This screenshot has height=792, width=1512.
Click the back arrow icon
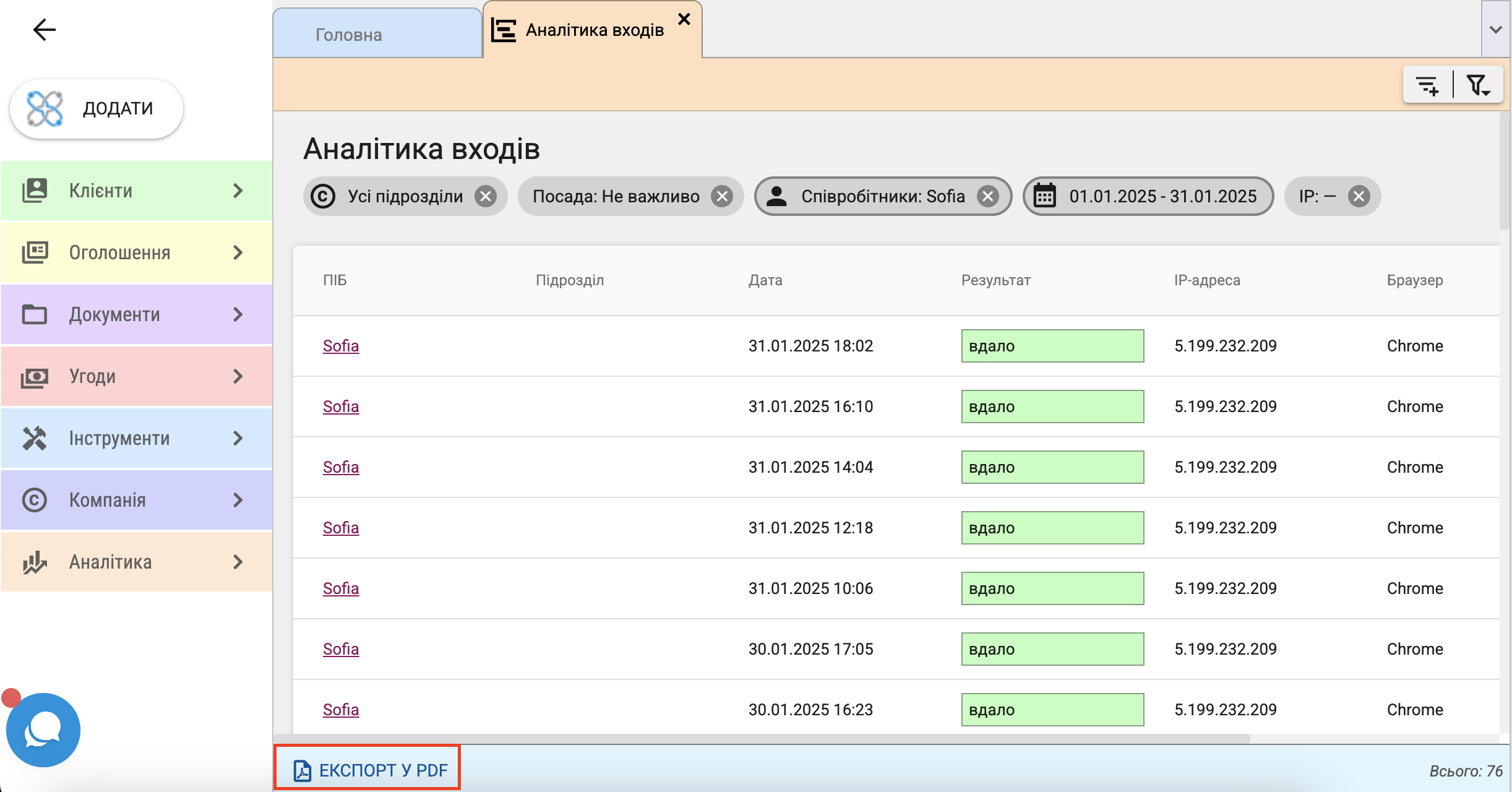(44, 30)
